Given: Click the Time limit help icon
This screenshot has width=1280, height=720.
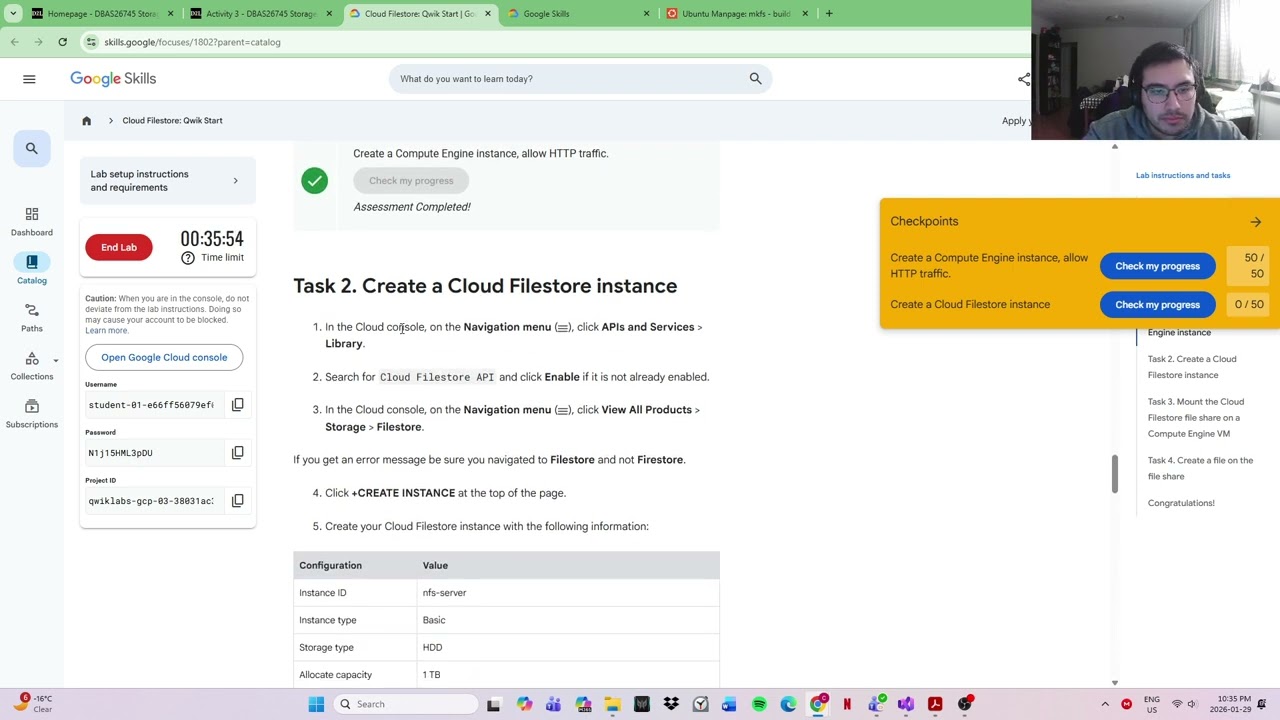Looking at the screenshot, I should 188,258.
